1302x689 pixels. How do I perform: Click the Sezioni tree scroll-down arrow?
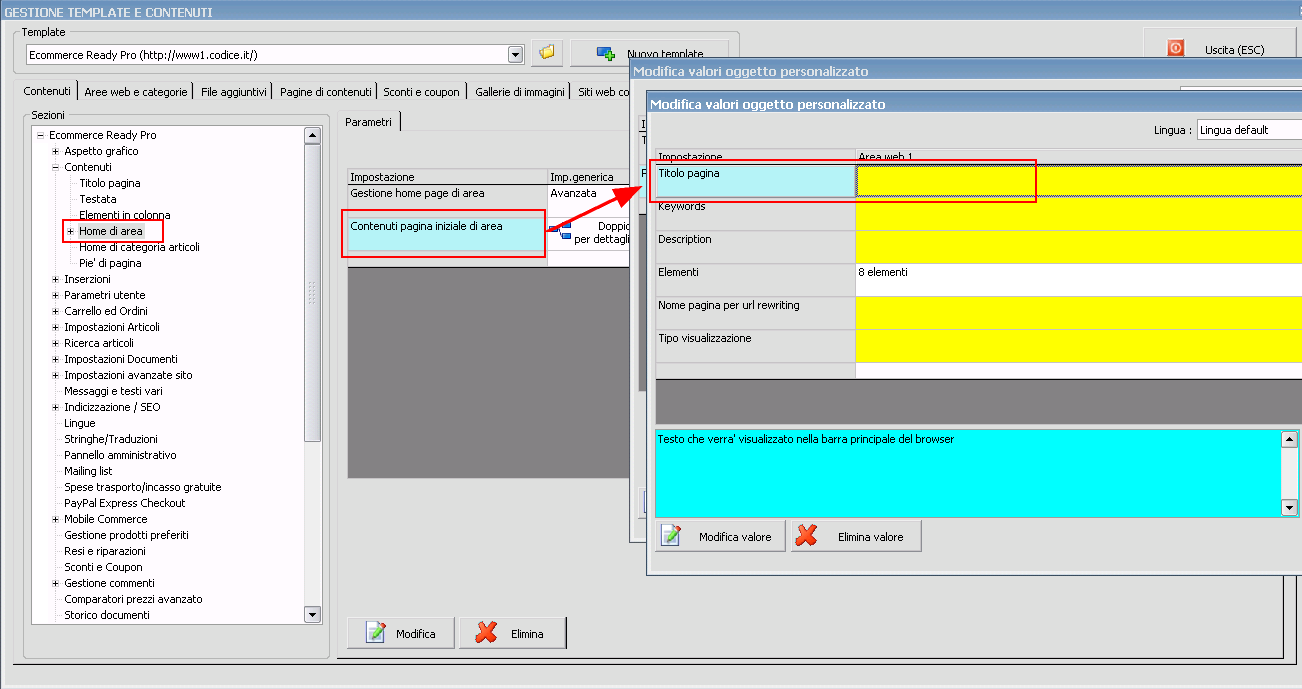[x=312, y=615]
